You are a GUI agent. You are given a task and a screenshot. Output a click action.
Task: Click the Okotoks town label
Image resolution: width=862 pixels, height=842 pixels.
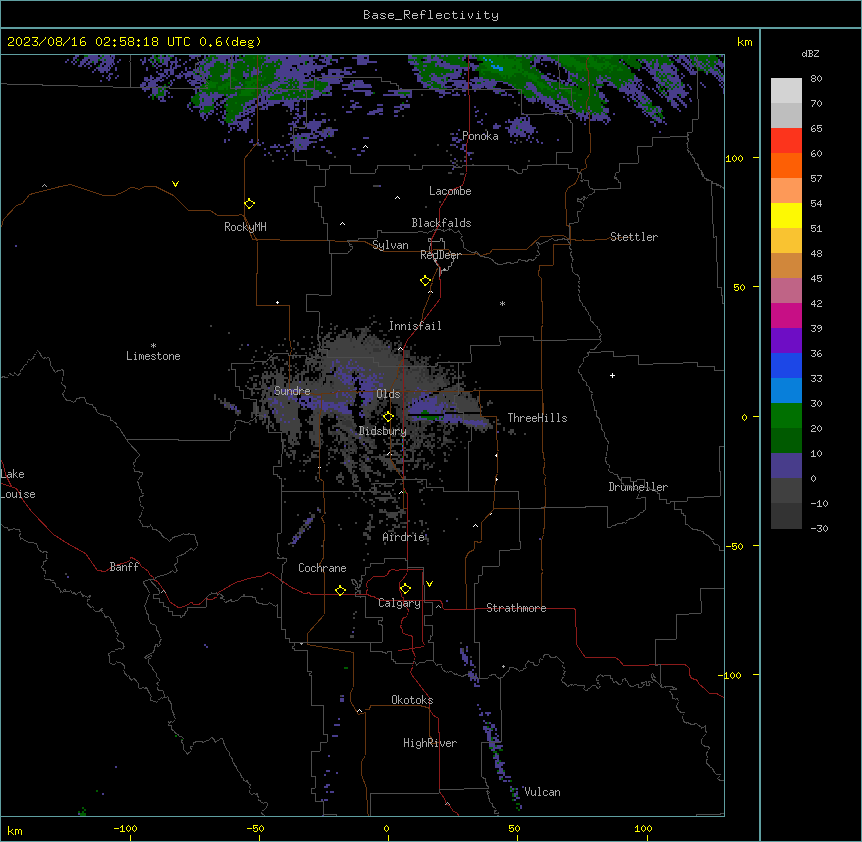(x=412, y=700)
